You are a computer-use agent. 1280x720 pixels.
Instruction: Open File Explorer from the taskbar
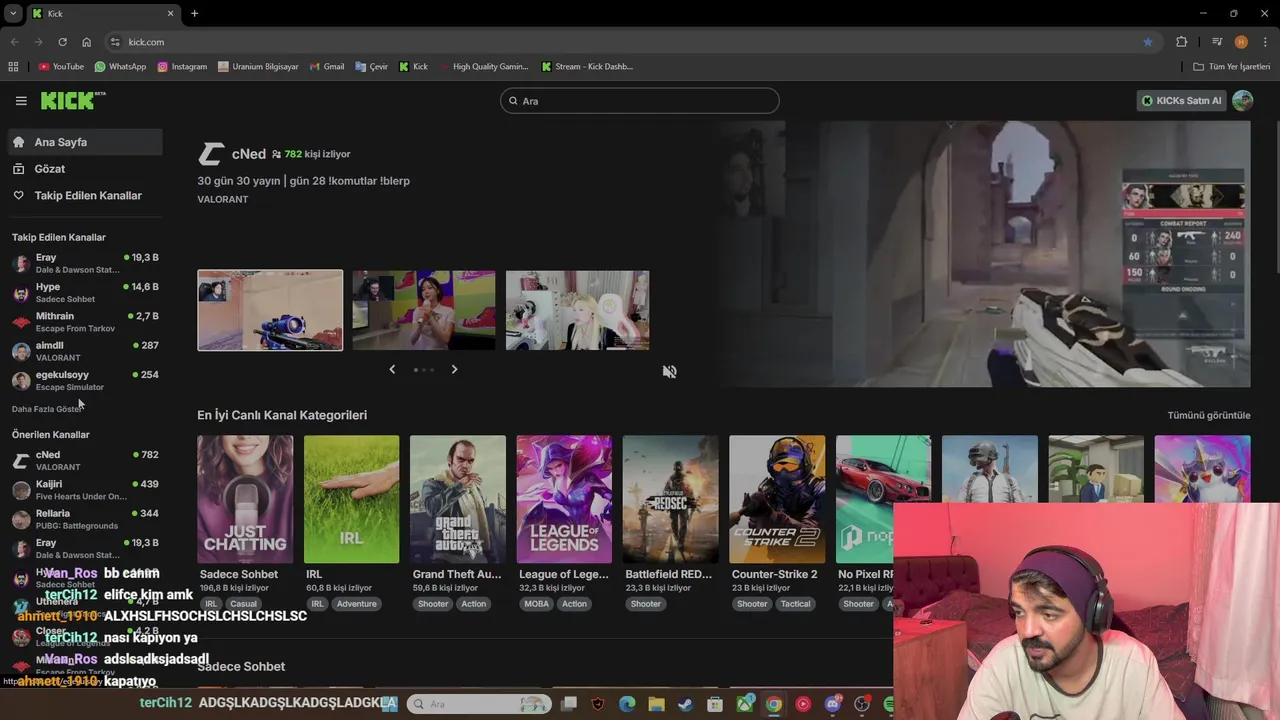[x=656, y=704]
